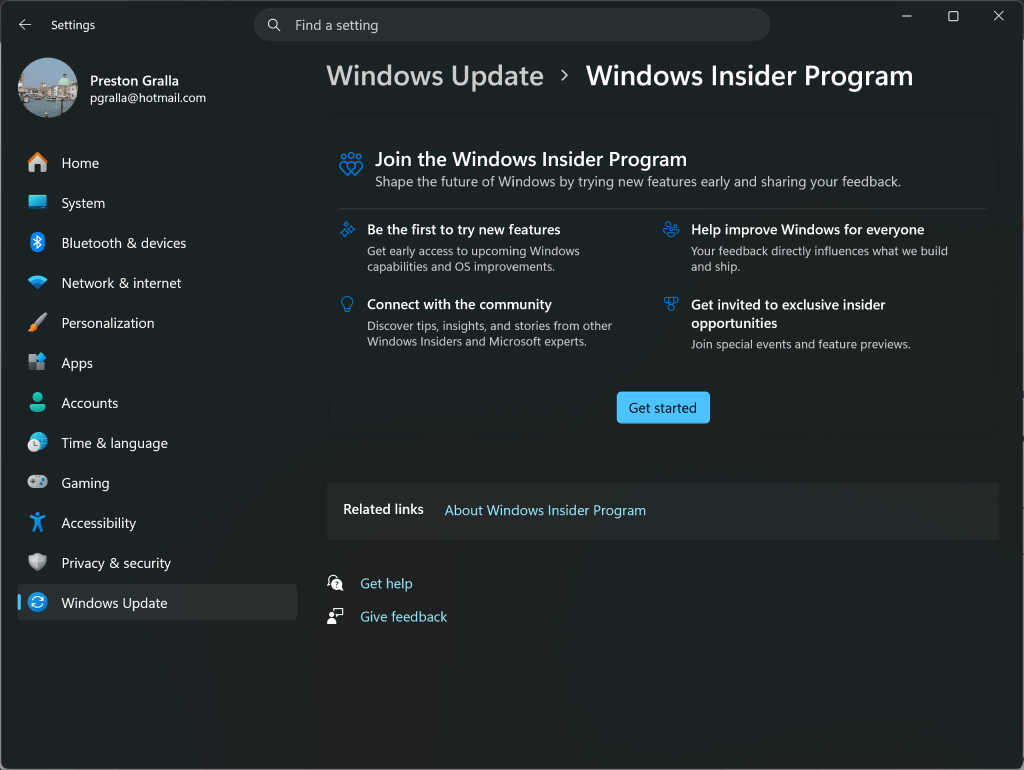Screen dimensions: 1024x770
Task: Click the Accounts person icon
Action: coord(37,402)
